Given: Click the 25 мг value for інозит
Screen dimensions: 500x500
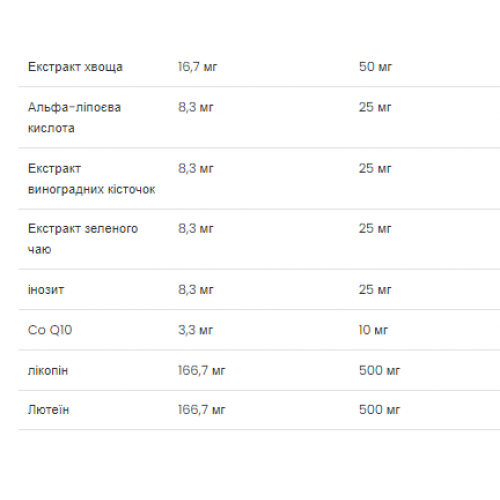Looking at the screenshot, I should coord(375,290).
